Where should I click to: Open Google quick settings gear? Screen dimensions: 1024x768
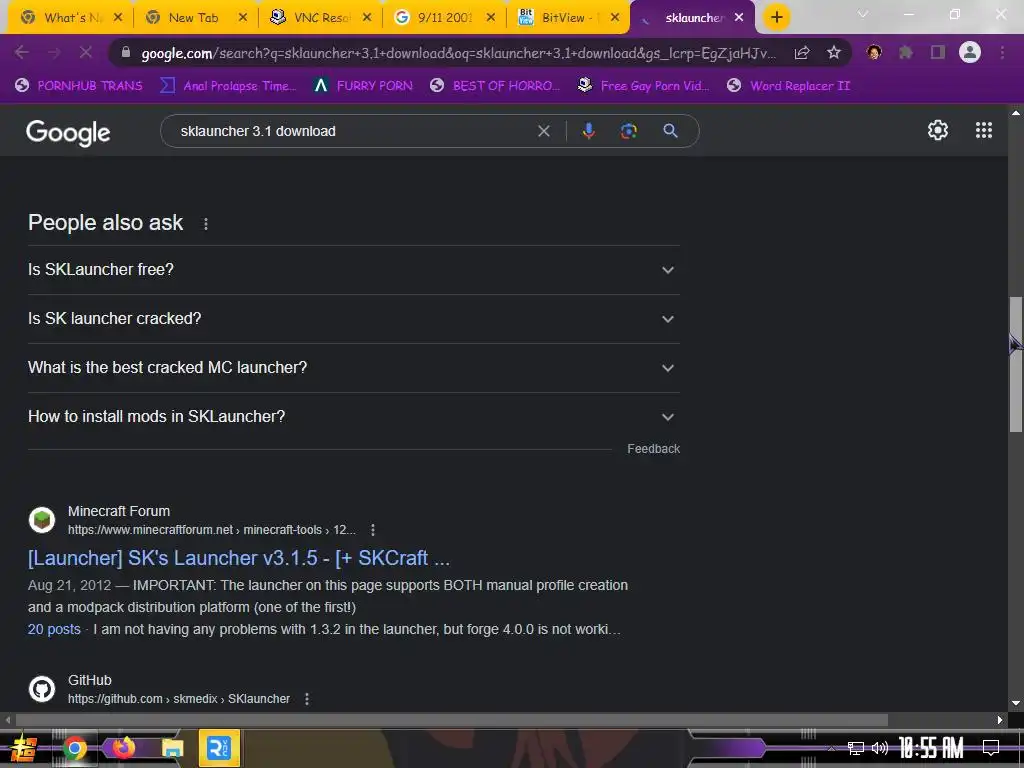pos(938,130)
